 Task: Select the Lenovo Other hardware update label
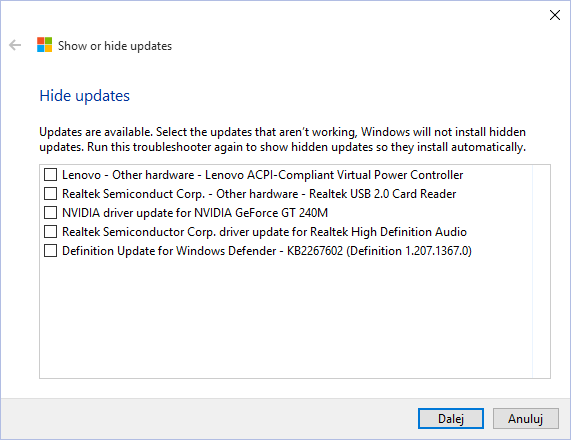(263, 175)
